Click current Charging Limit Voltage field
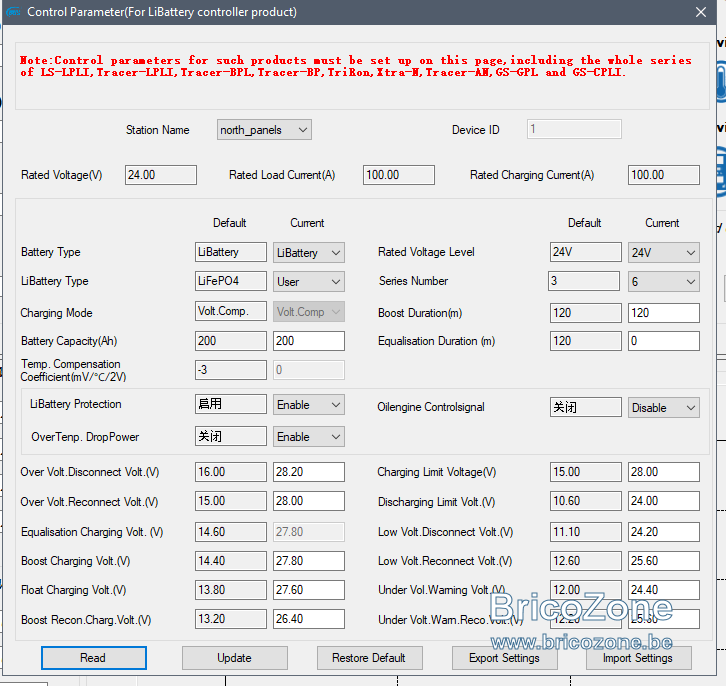This screenshot has width=726, height=686. point(663,472)
